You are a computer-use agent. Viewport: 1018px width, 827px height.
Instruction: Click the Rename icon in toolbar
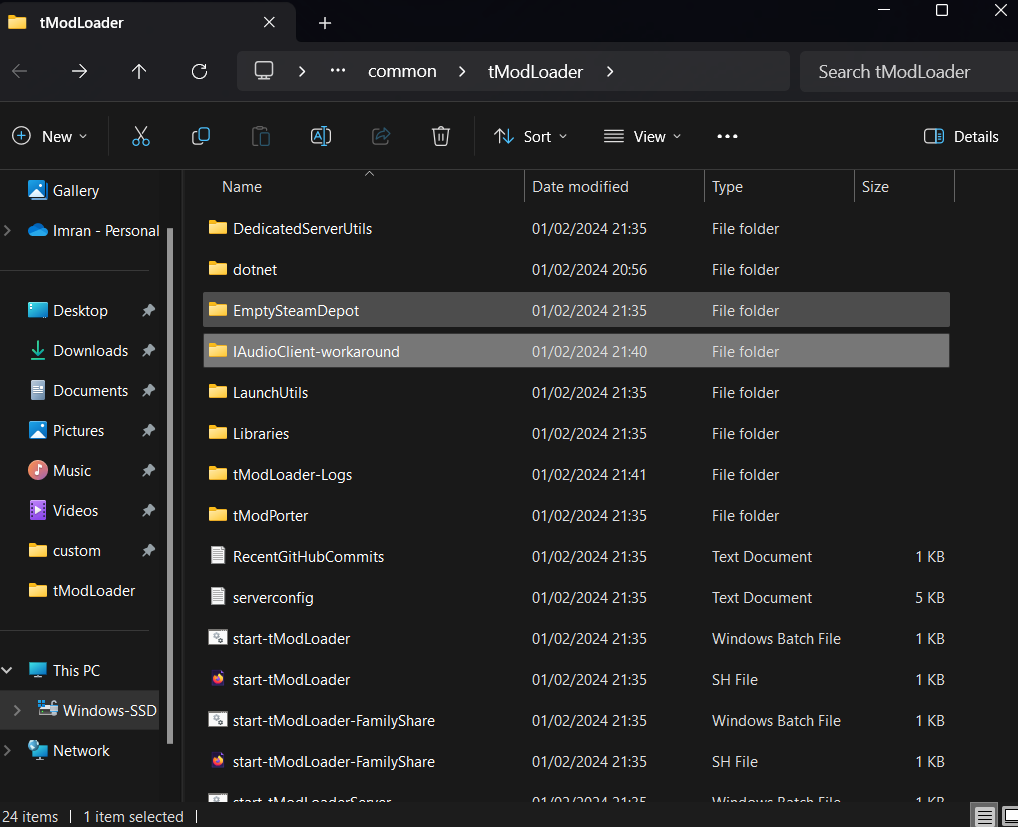point(321,136)
